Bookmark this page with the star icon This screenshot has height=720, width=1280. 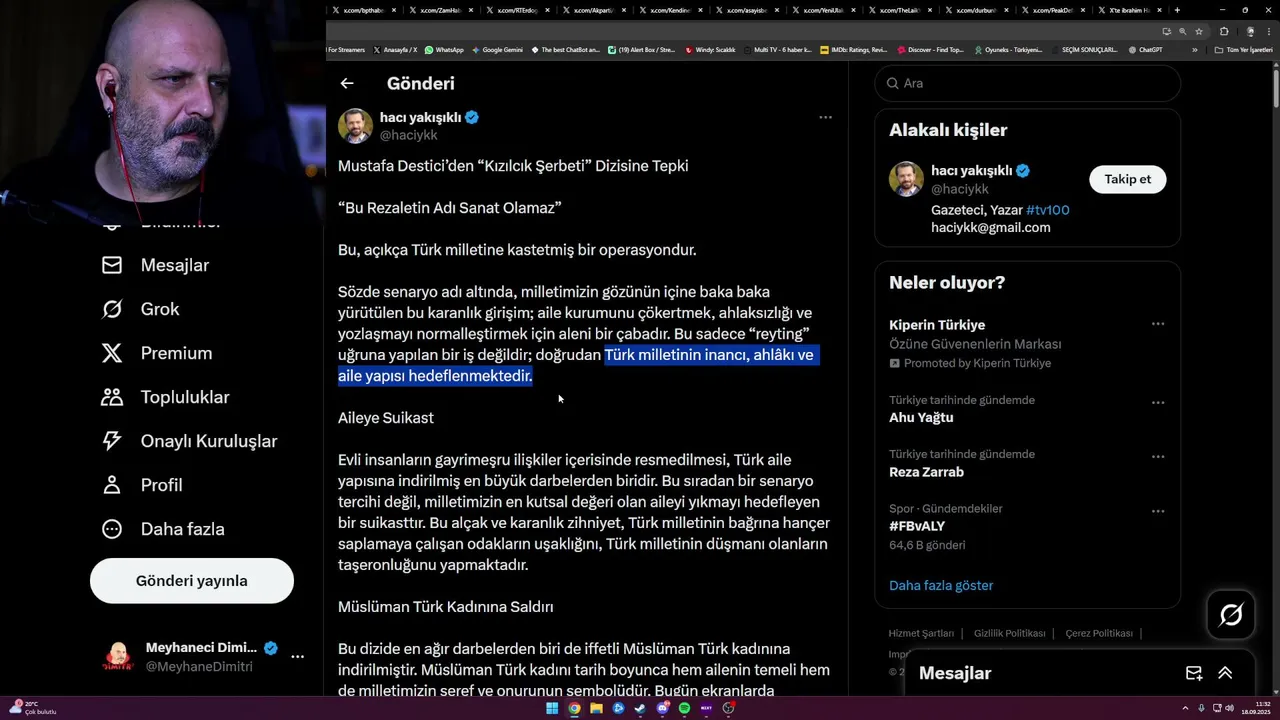(x=1199, y=31)
